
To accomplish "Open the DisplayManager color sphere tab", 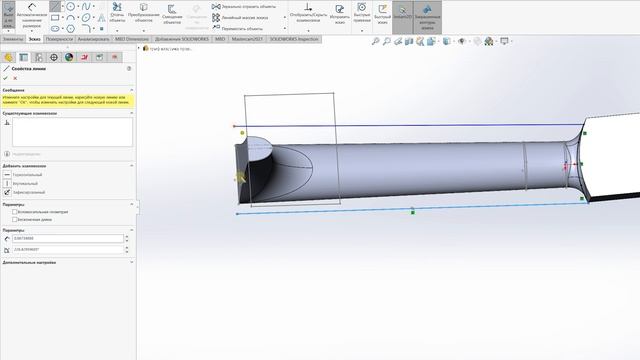I will pos(69,57).
